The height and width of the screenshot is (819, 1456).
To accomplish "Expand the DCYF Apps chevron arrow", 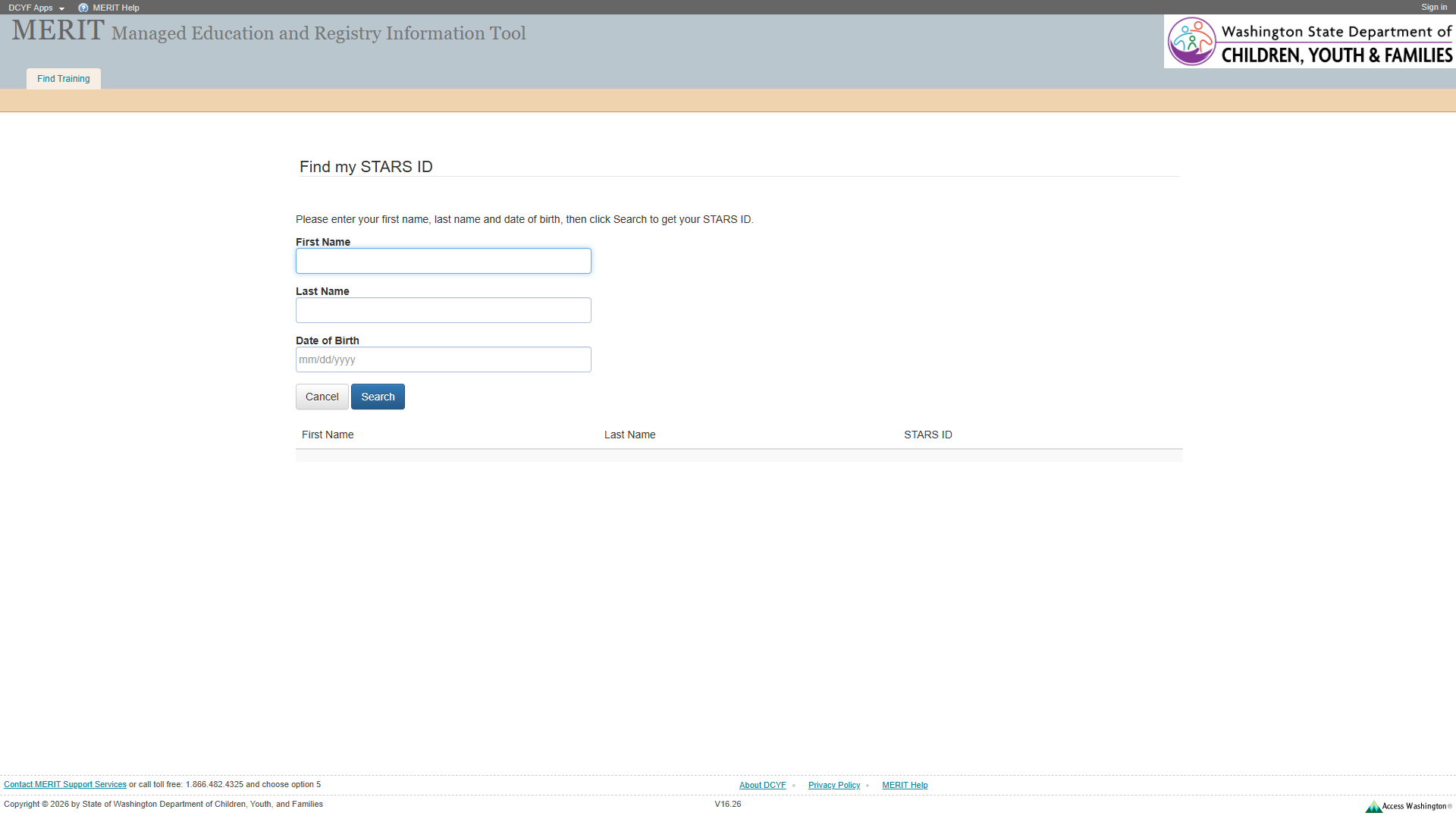I will [x=61, y=8].
